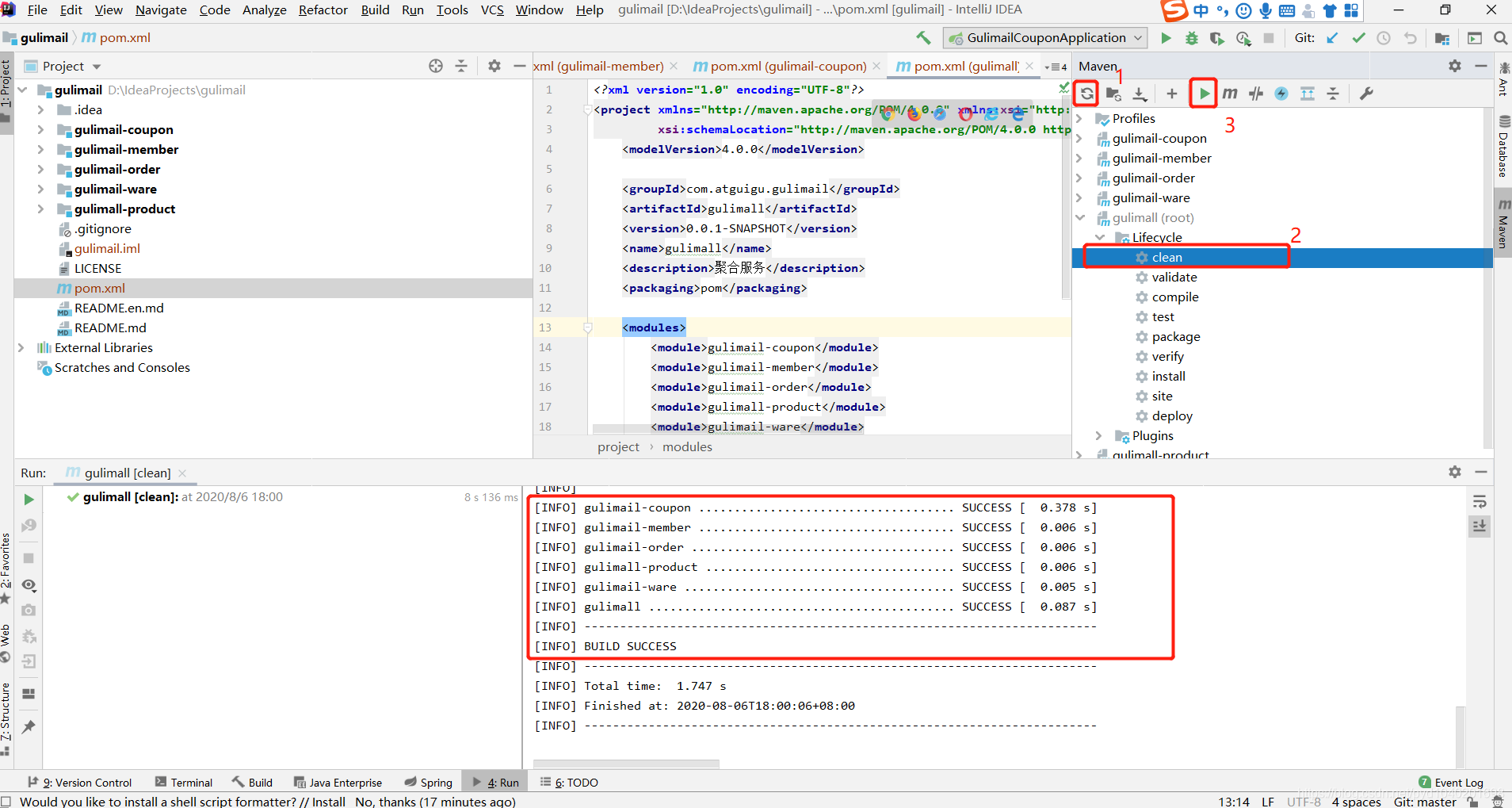Click horizontal scrollbar in Run console

626,764
